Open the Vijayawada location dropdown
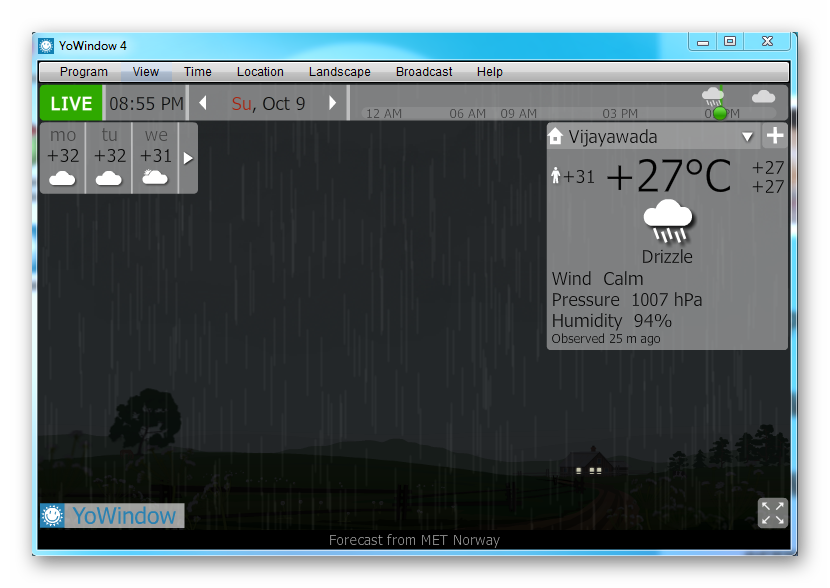This screenshot has width=830, height=588. (x=747, y=137)
